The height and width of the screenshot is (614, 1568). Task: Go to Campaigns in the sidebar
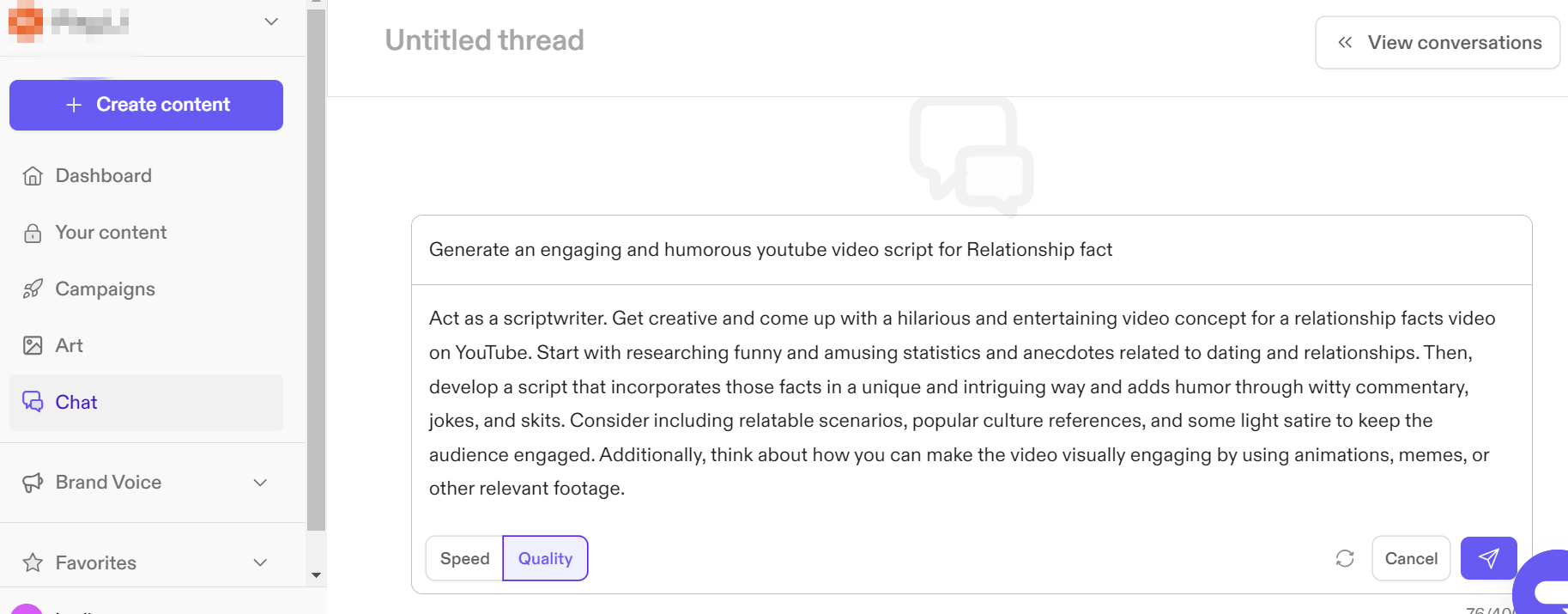(105, 289)
